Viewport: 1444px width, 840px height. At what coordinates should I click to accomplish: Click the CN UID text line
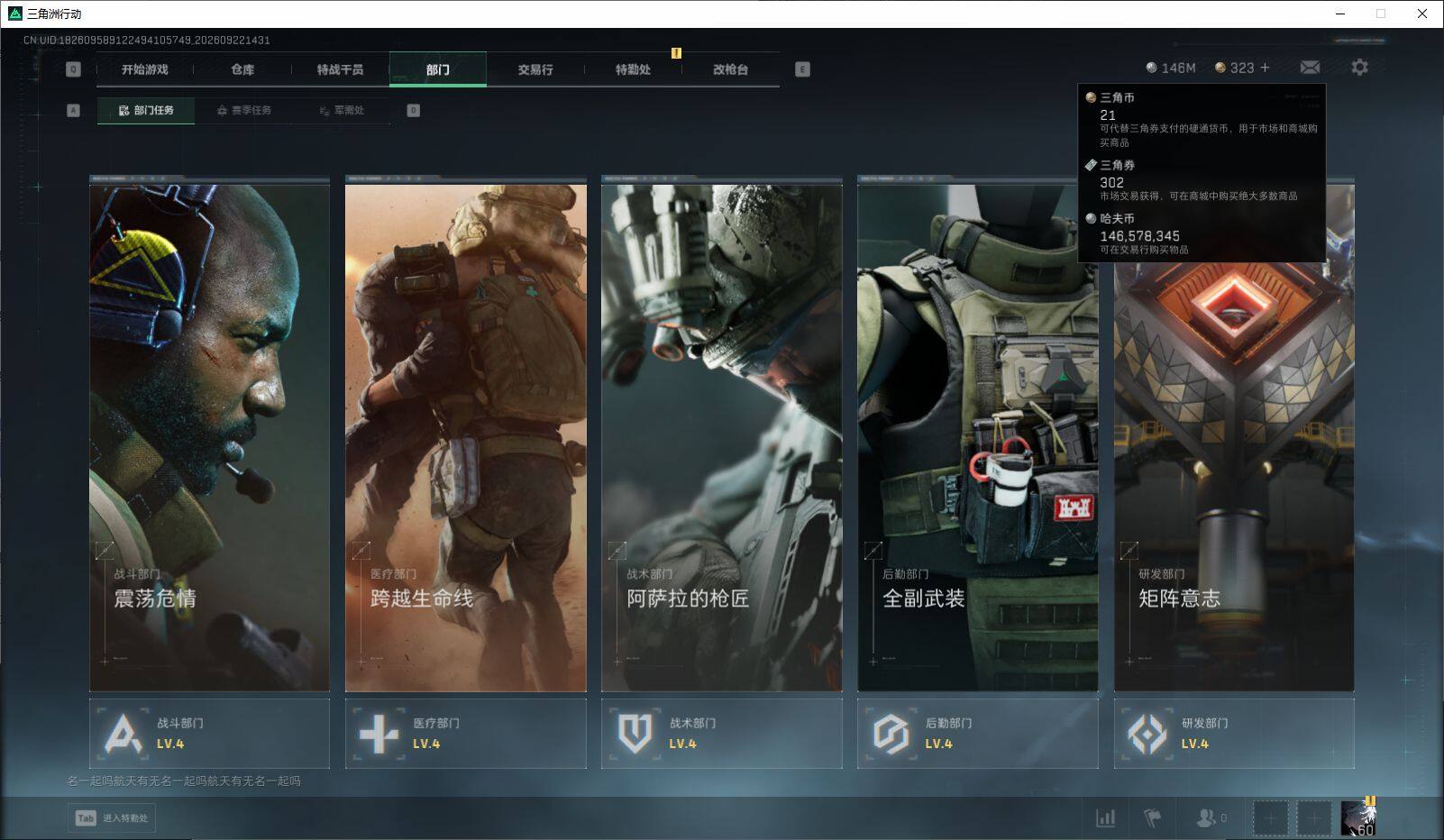[147, 41]
